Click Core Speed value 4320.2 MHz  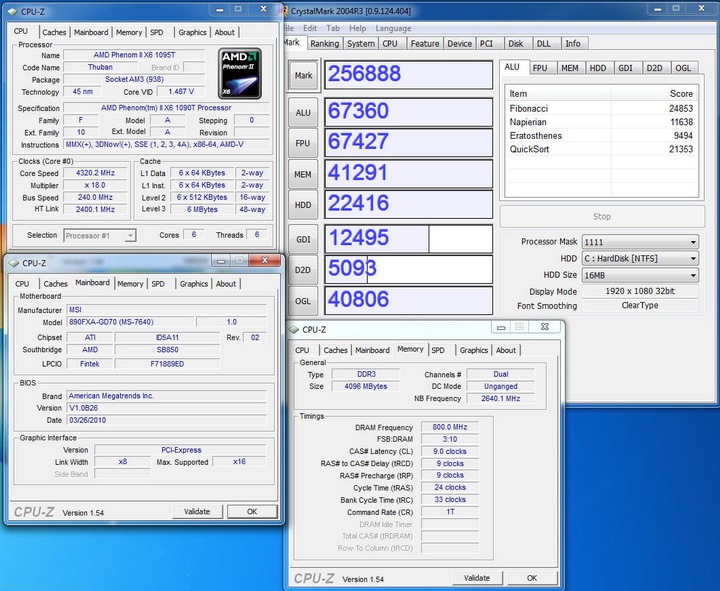coord(95,173)
